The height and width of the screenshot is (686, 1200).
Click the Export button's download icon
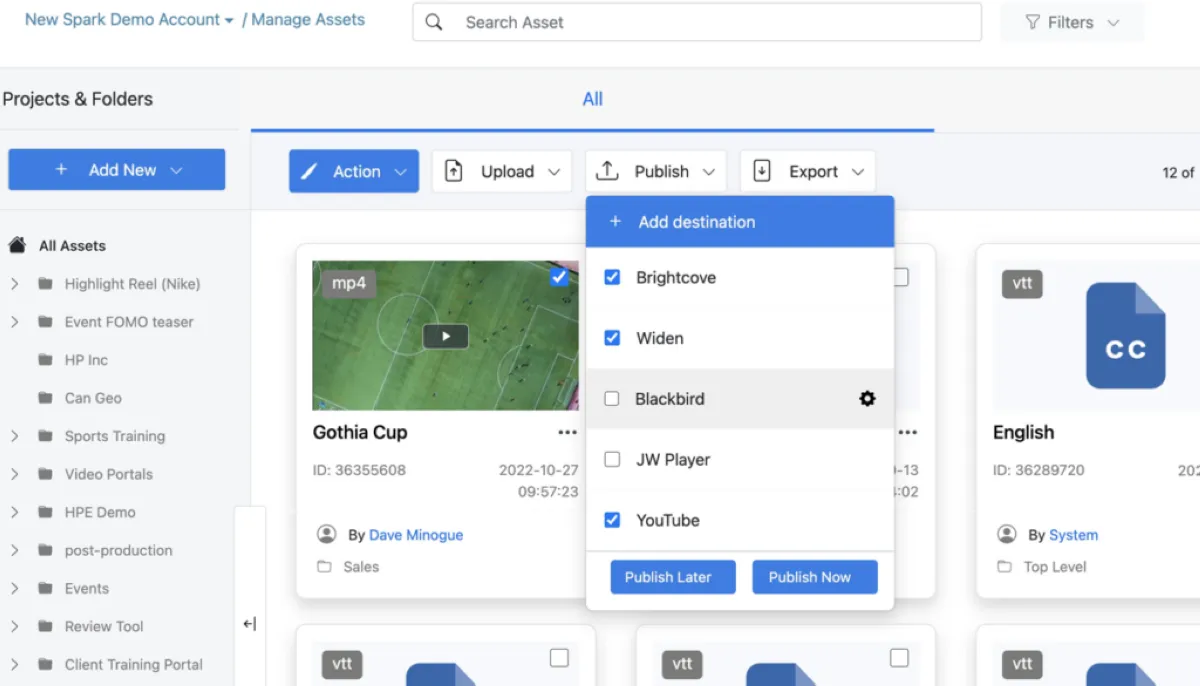[x=762, y=171]
